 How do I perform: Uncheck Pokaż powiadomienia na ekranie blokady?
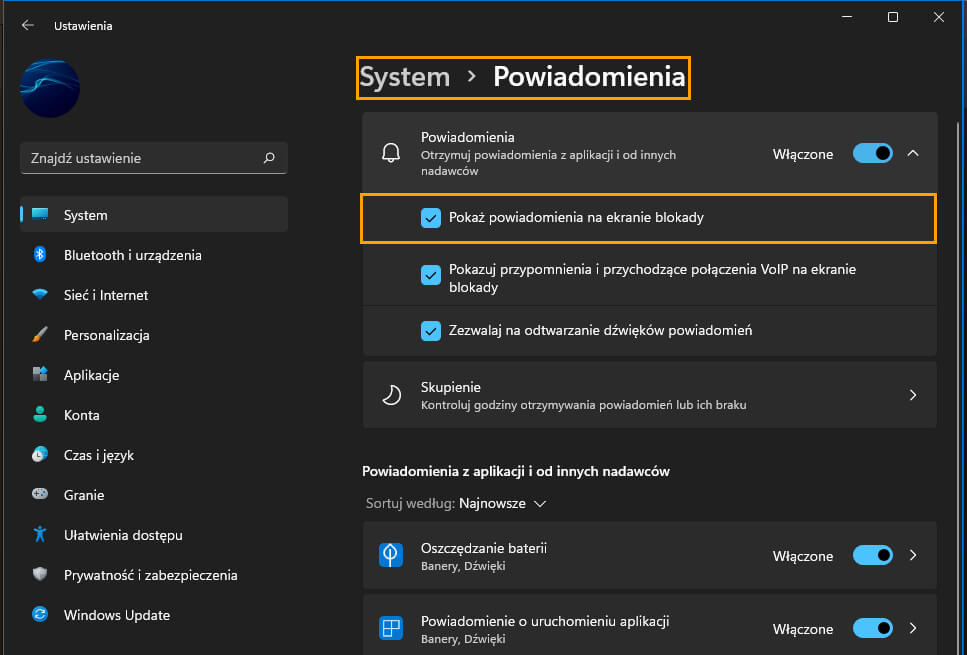click(x=430, y=218)
